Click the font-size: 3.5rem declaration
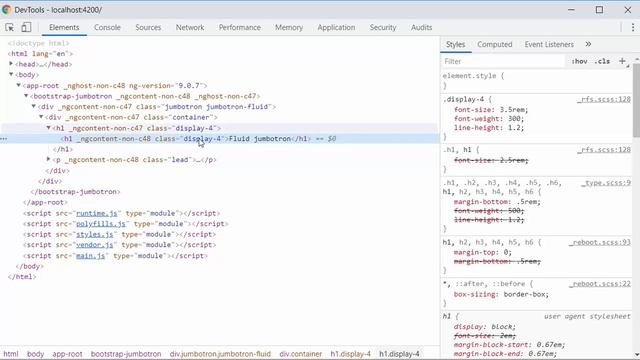The image size is (640, 360). point(491,110)
